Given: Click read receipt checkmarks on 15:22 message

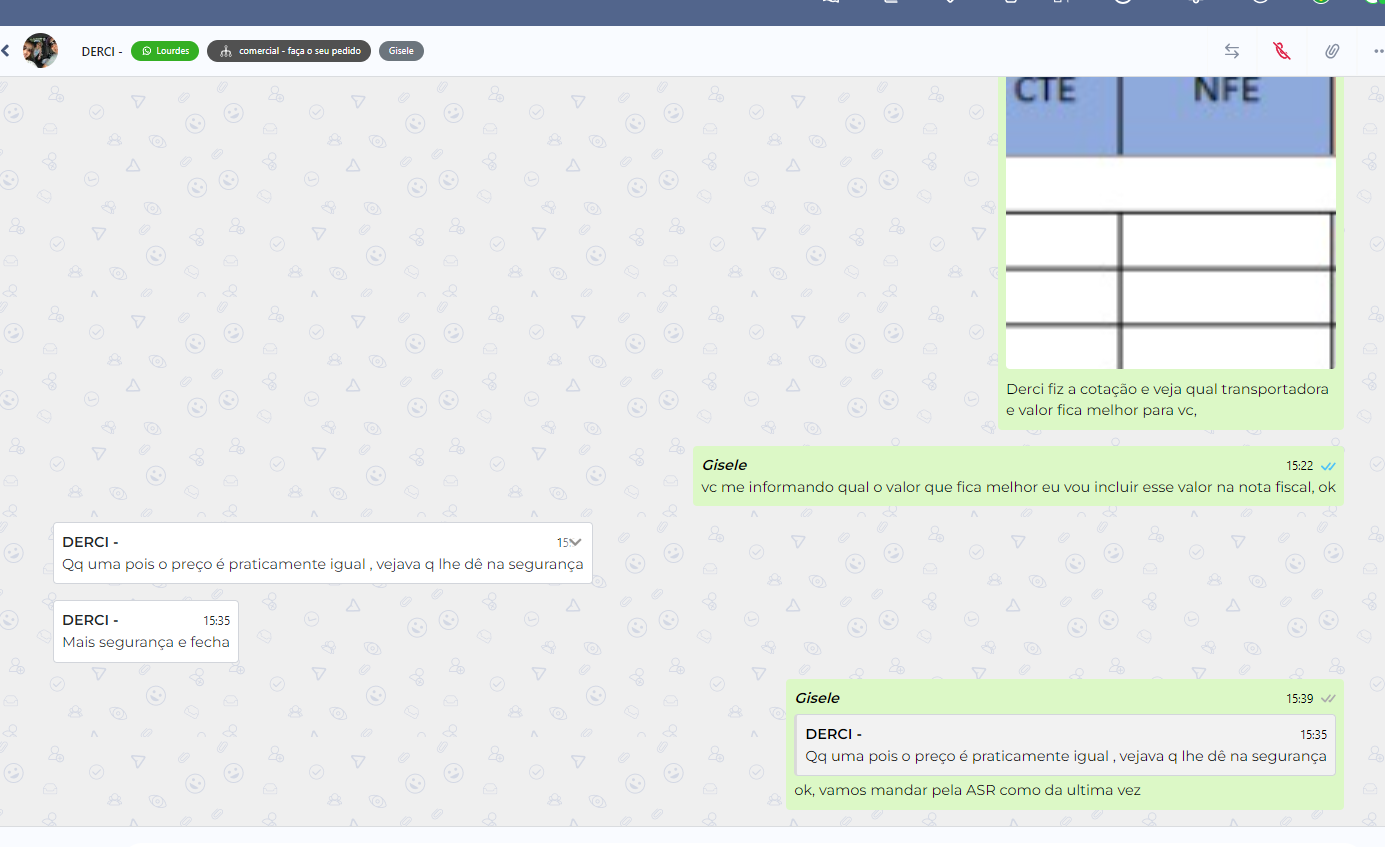Looking at the screenshot, I should tap(1328, 466).
